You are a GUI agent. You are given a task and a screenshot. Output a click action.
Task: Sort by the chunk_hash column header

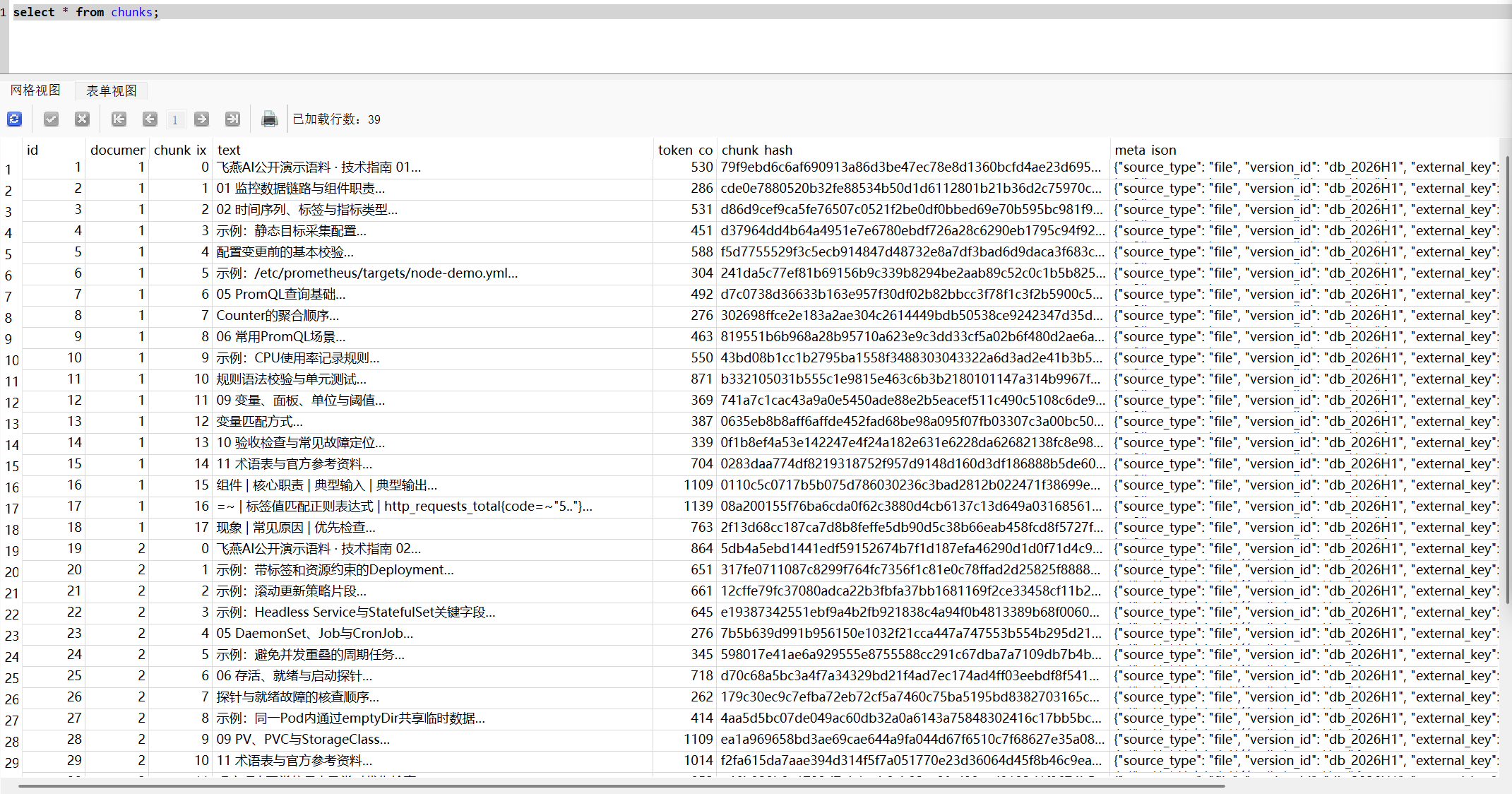click(913, 150)
